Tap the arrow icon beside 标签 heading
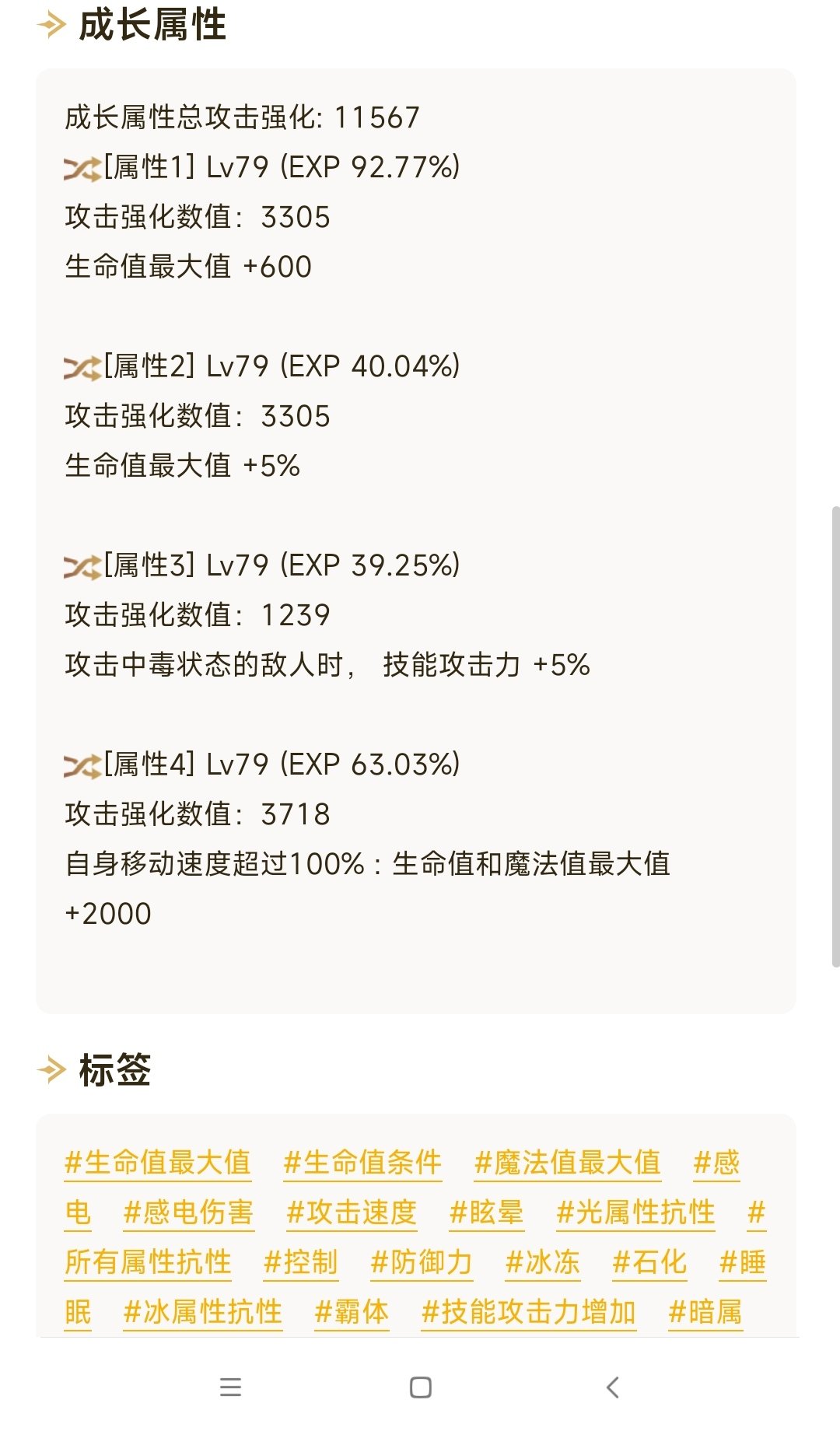The height and width of the screenshot is (1438, 840). click(x=51, y=1070)
